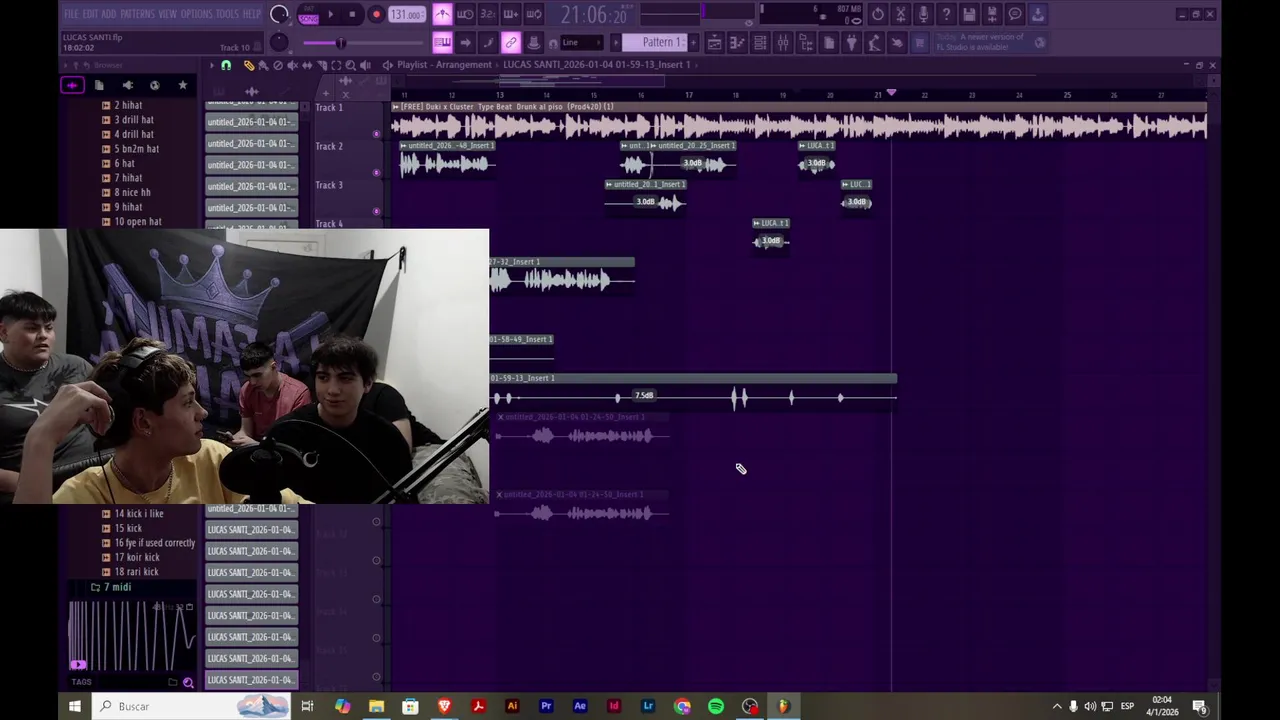
Task: Select the browser starred favorites tab
Action: click(x=183, y=85)
